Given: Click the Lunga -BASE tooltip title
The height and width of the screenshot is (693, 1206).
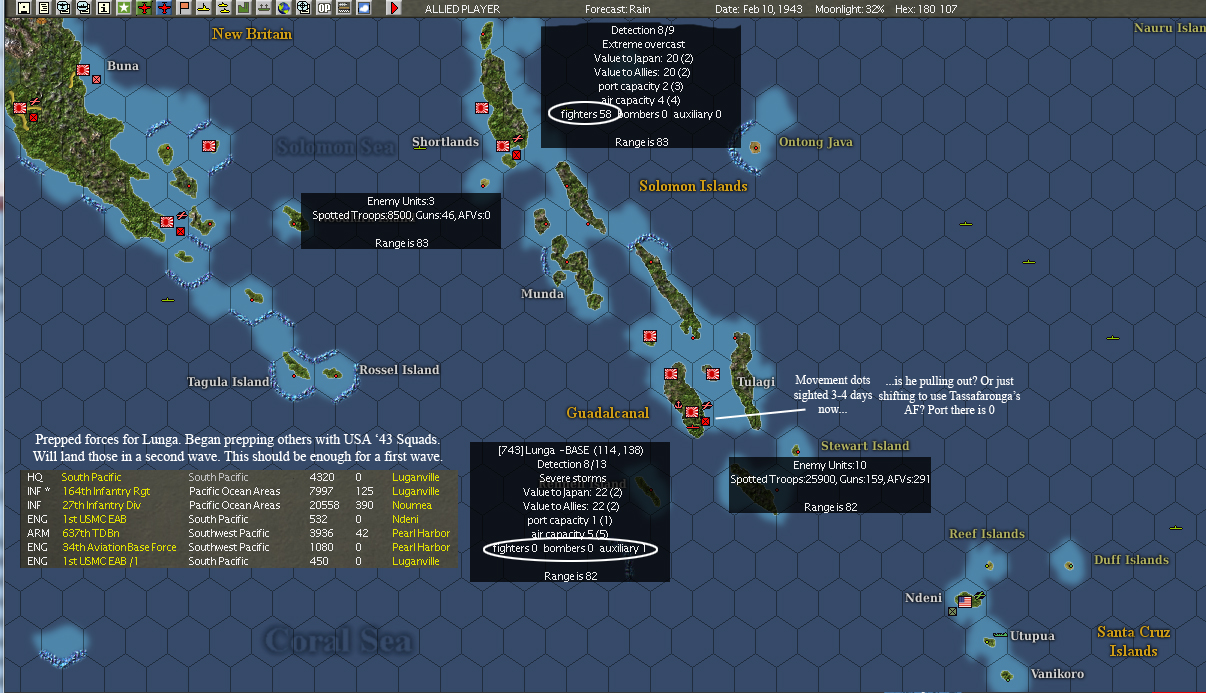Looking at the screenshot, I should click(x=570, y=450).
